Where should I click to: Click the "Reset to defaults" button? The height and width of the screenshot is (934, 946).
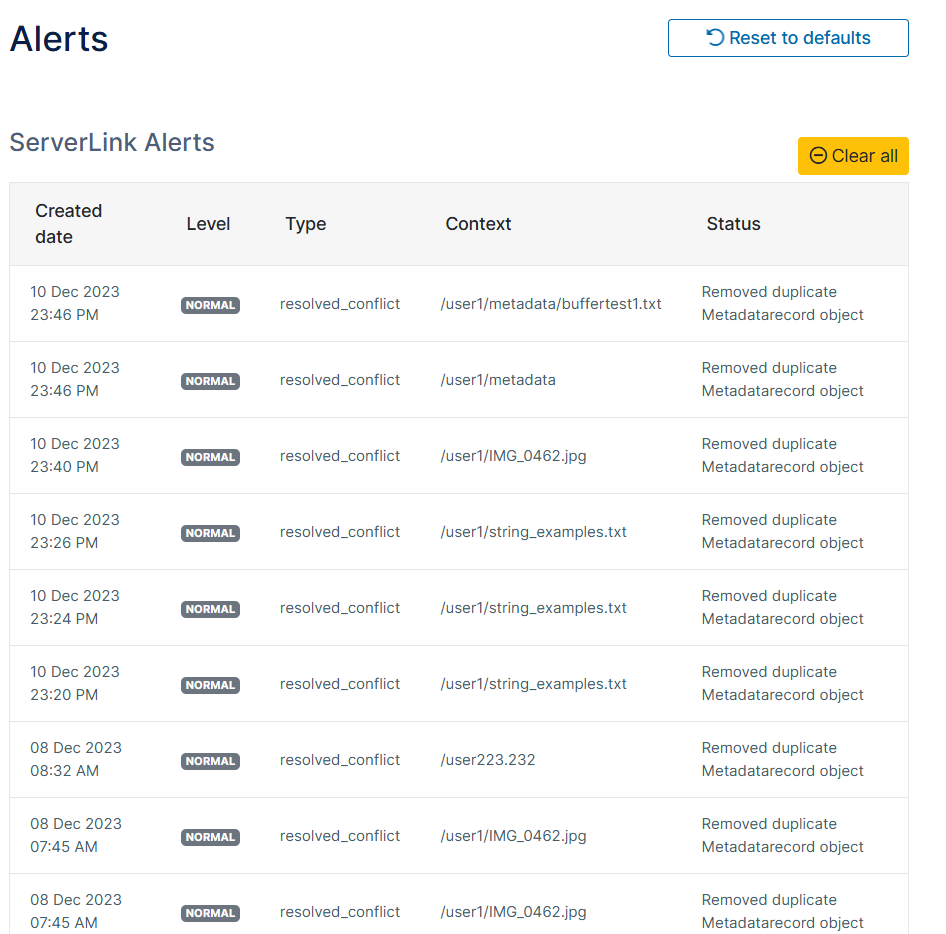[x=788, y=37]
